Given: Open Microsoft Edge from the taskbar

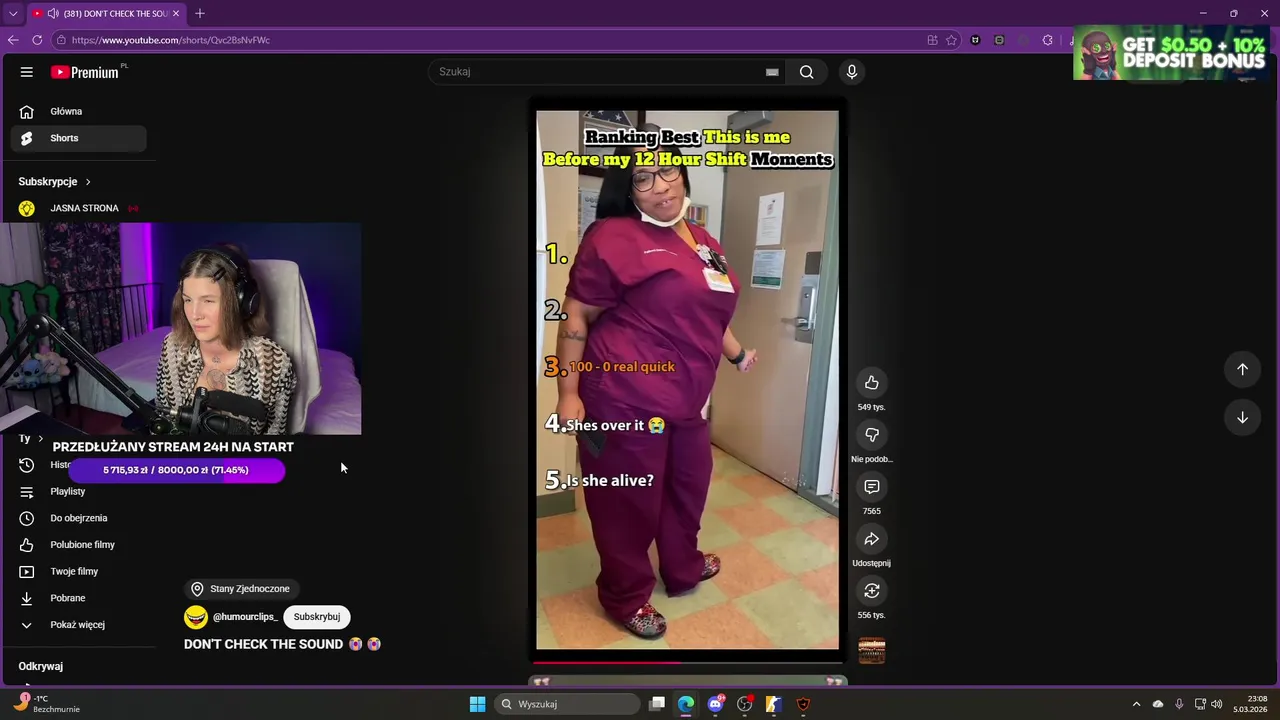Looking at the screenshot, I should 686,704.
